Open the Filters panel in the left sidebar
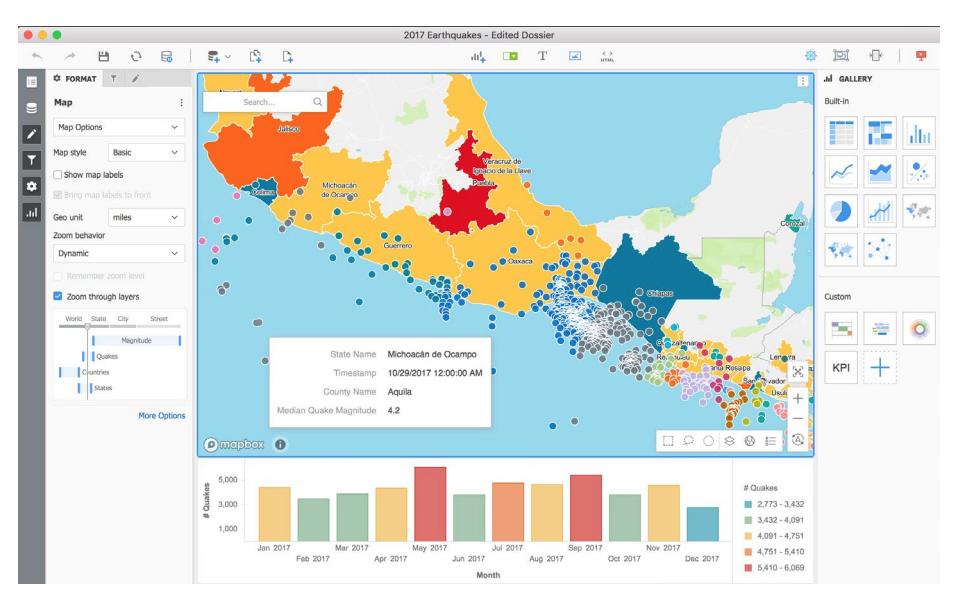 (x=34, y=160)
